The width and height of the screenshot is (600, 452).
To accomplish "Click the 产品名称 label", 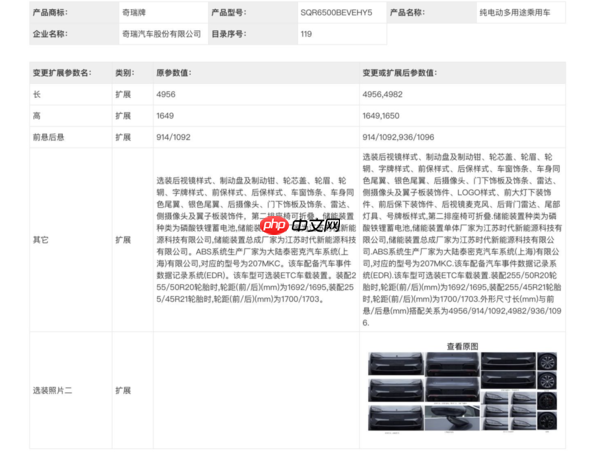I will pyautogui.click(x=408, y=13).
